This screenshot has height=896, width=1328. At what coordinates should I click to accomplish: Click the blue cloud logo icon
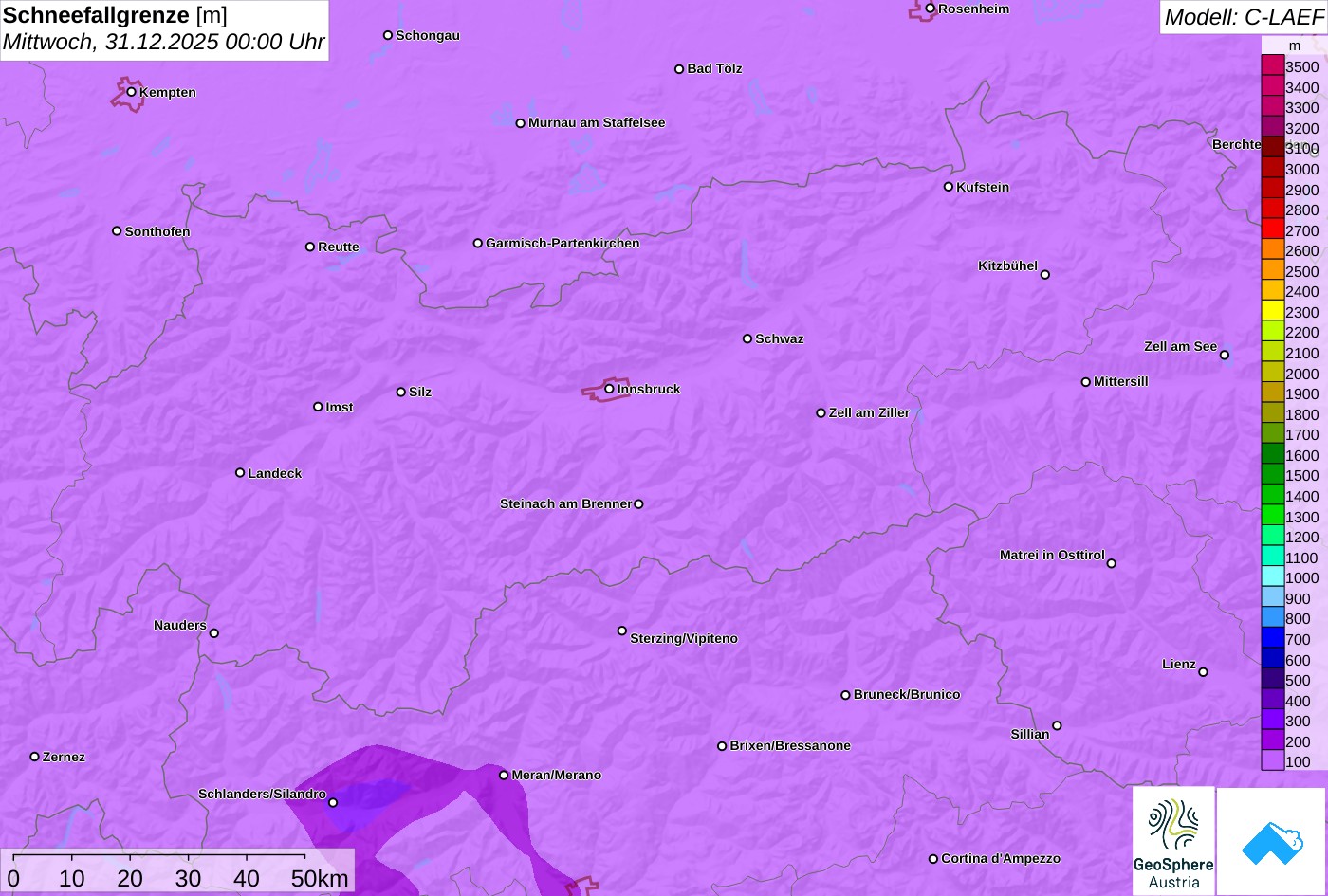tap(1271, 841)
